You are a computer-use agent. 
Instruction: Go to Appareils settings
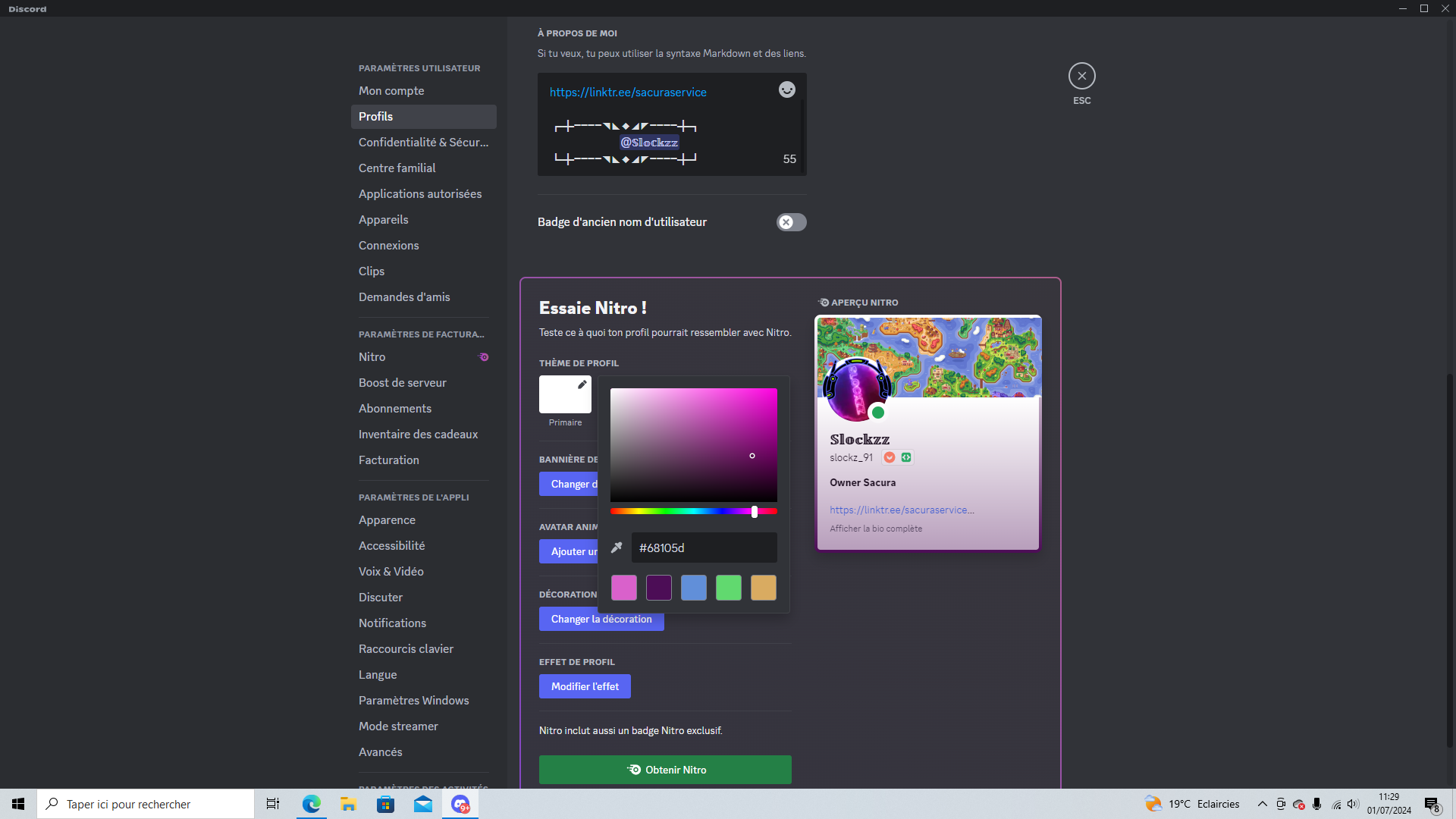coord(423,220)
